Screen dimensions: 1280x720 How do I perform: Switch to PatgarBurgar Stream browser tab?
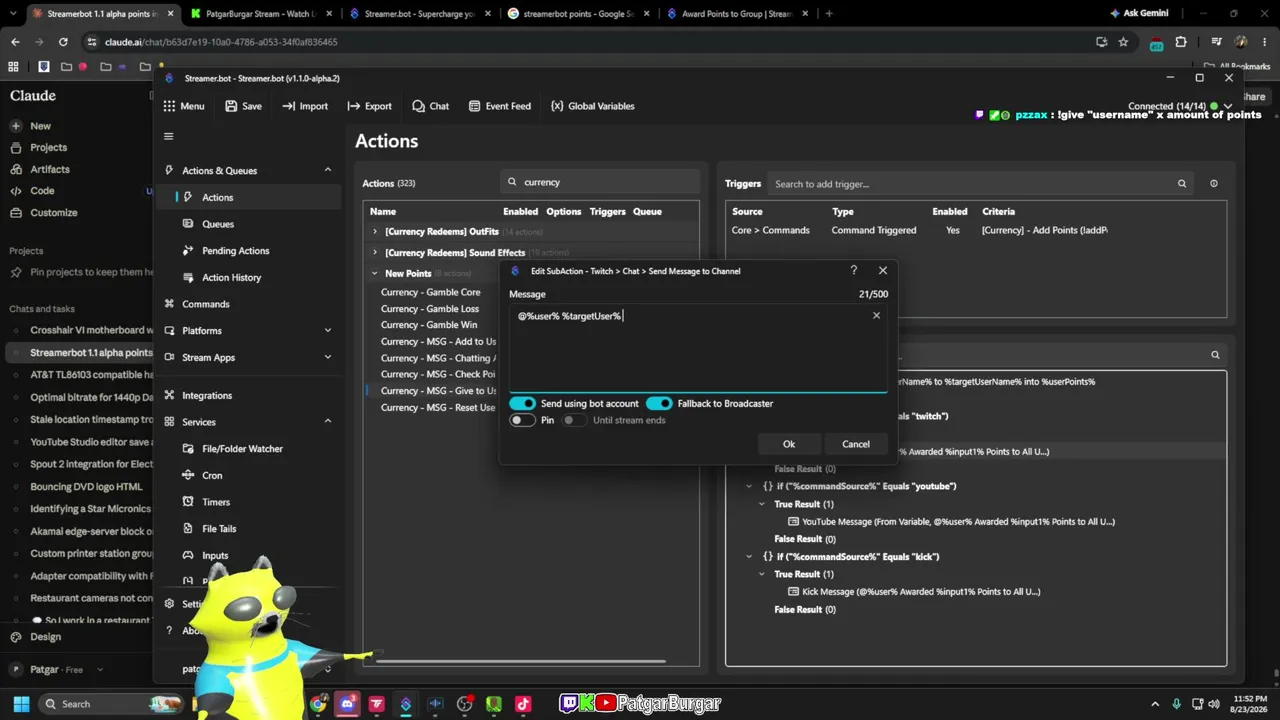pyautogui.click(x=259, y=14)
